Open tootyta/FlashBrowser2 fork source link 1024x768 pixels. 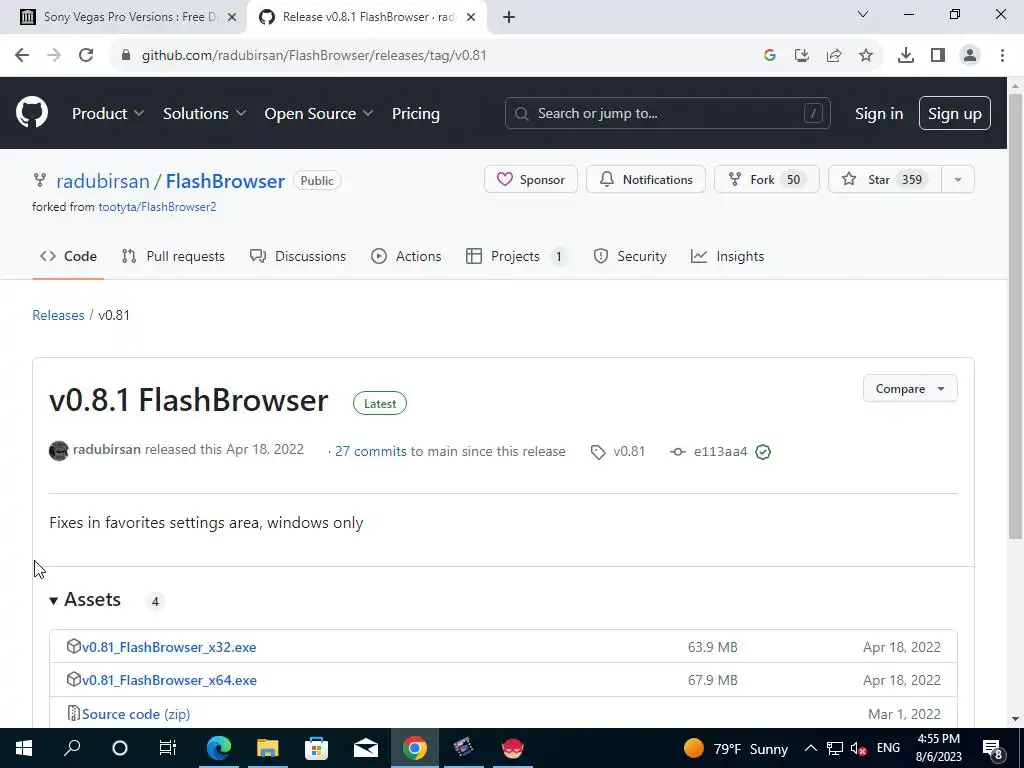(157, 207)
